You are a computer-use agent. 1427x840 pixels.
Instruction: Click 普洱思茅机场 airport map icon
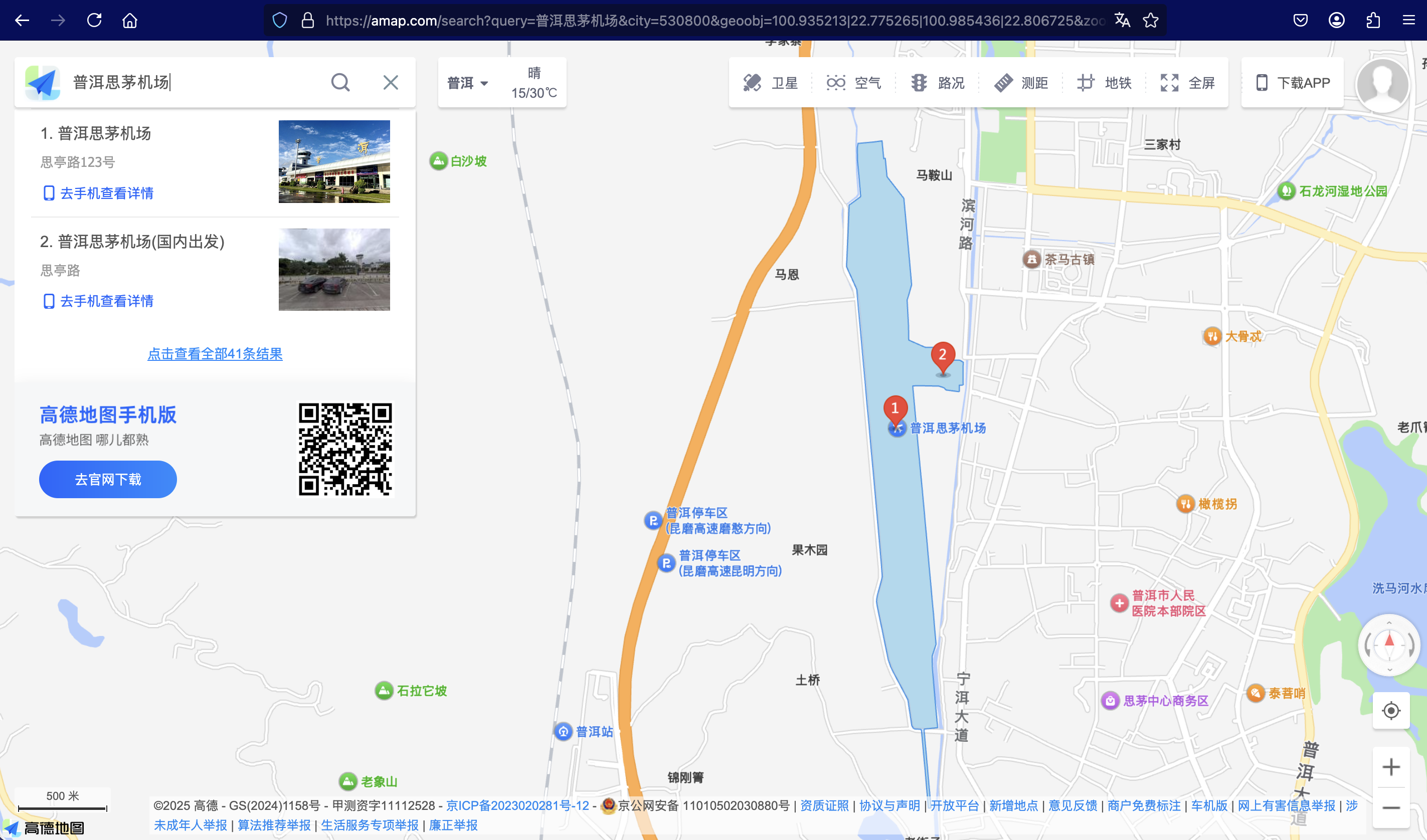pos(897,429)
